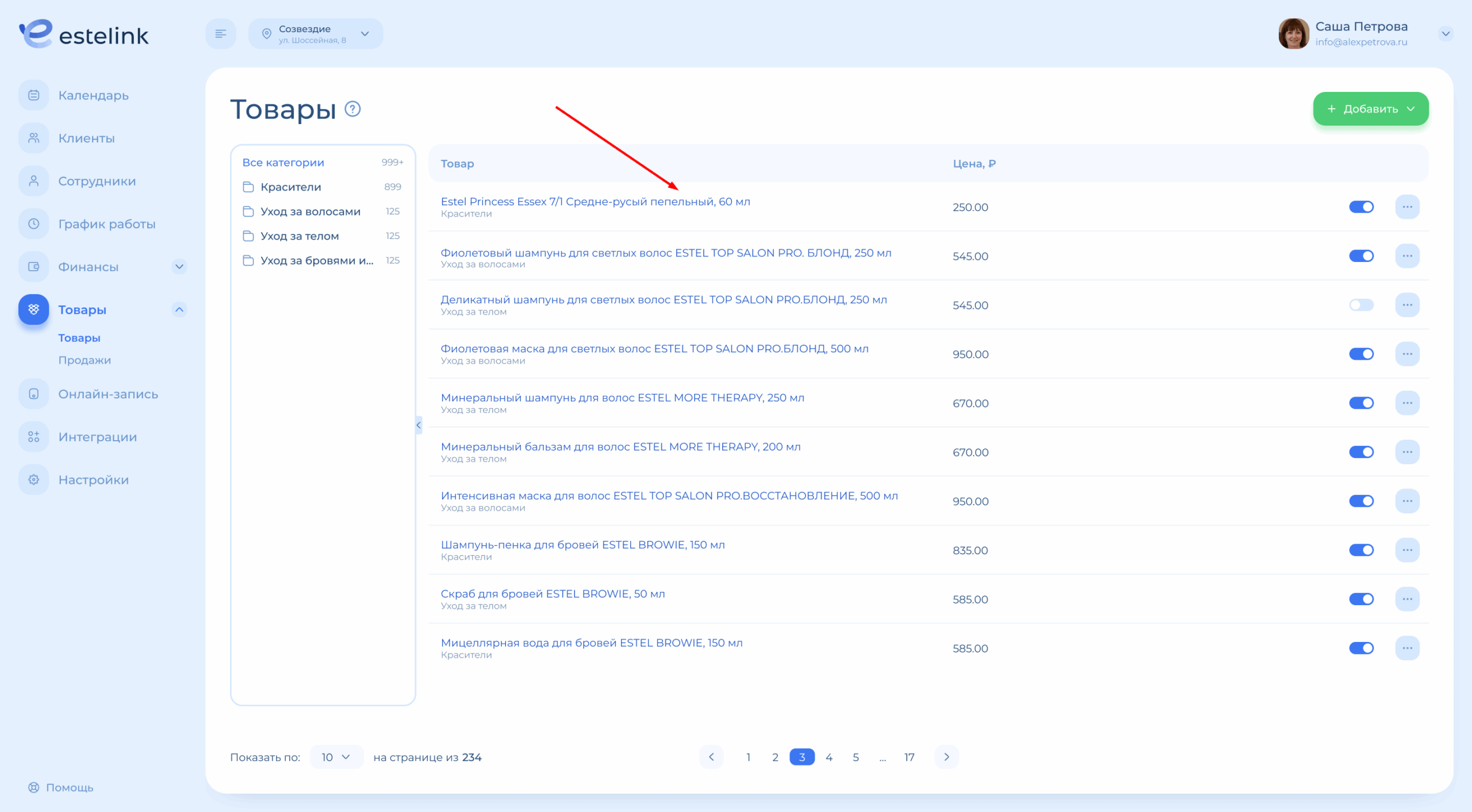Expand the user account chevron menu
The width and height of the screenshot is (1472, 812).
click(x=1446, y=33)
